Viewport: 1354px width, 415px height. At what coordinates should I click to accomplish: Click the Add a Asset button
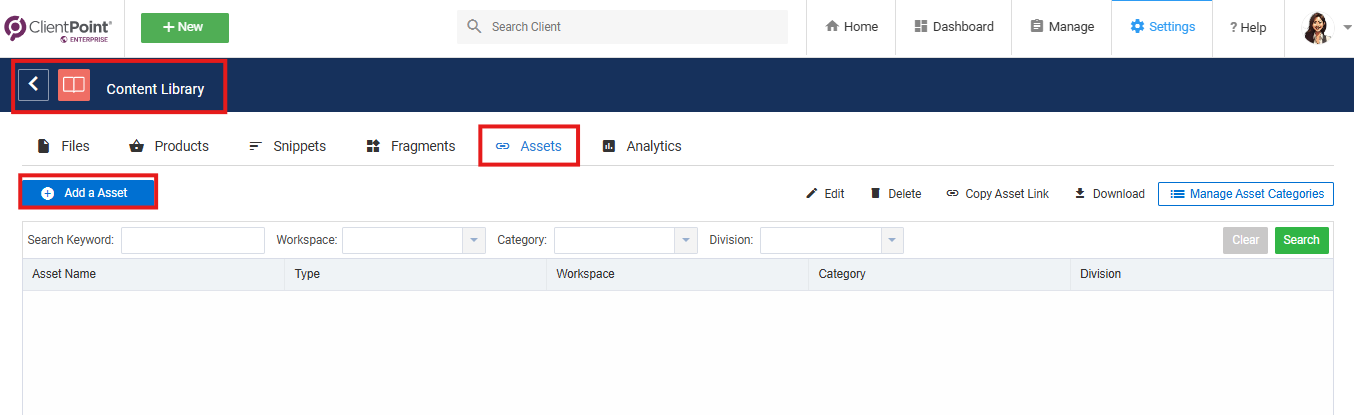tap(88, 193)
